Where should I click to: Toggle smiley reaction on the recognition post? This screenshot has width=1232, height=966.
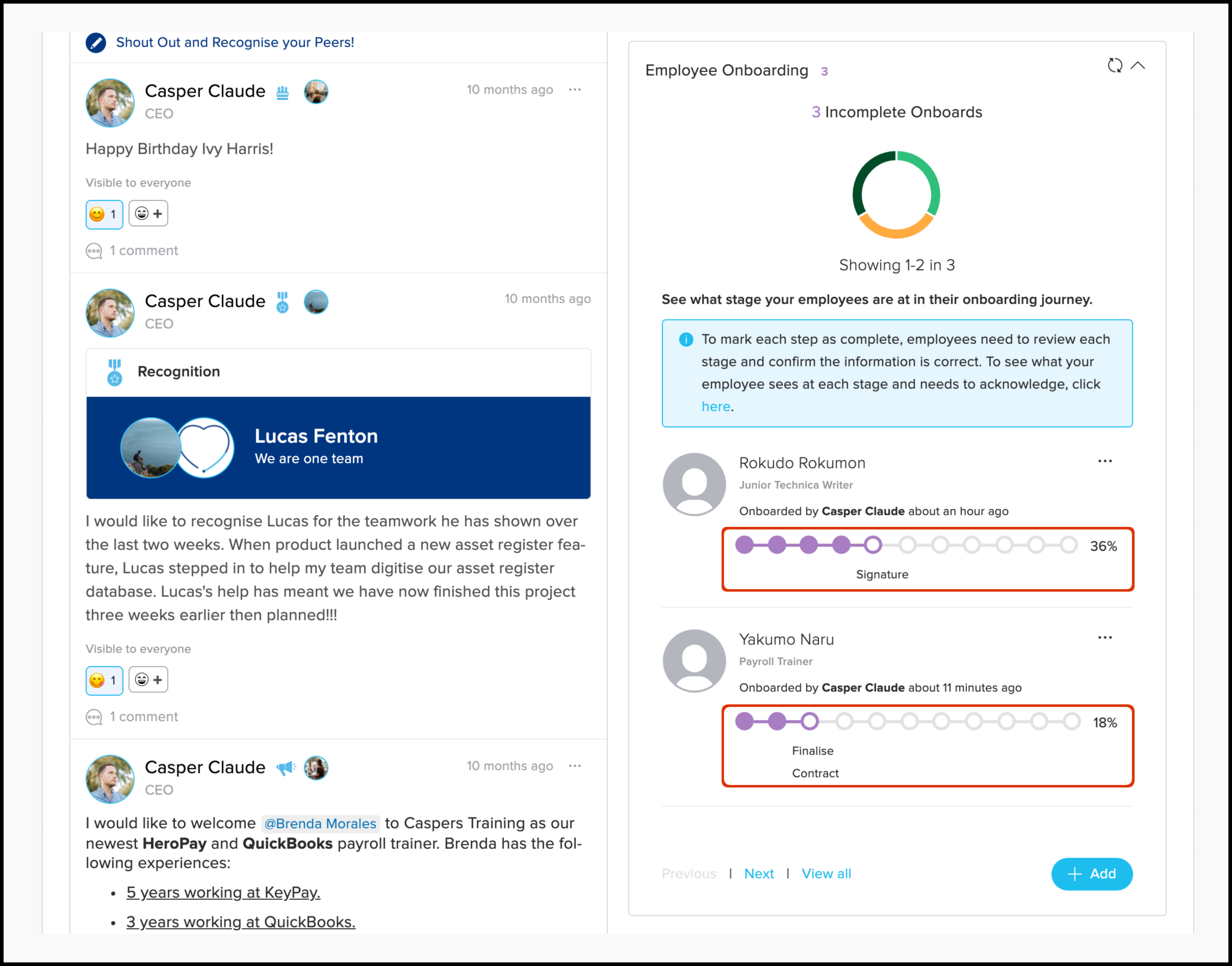(104, 680)
